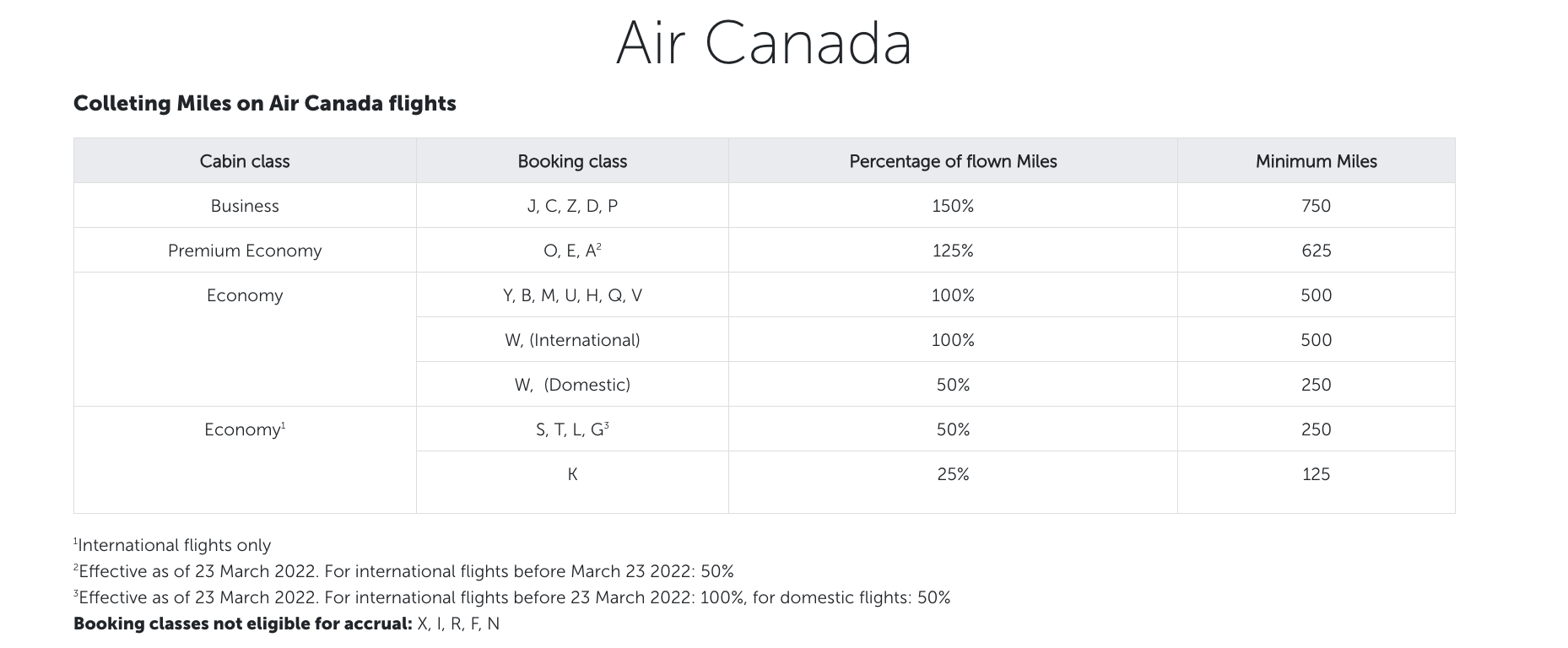Click the Premium Economy cabin cell
The height and width of the screenshot is (648, 1568).
245,251
